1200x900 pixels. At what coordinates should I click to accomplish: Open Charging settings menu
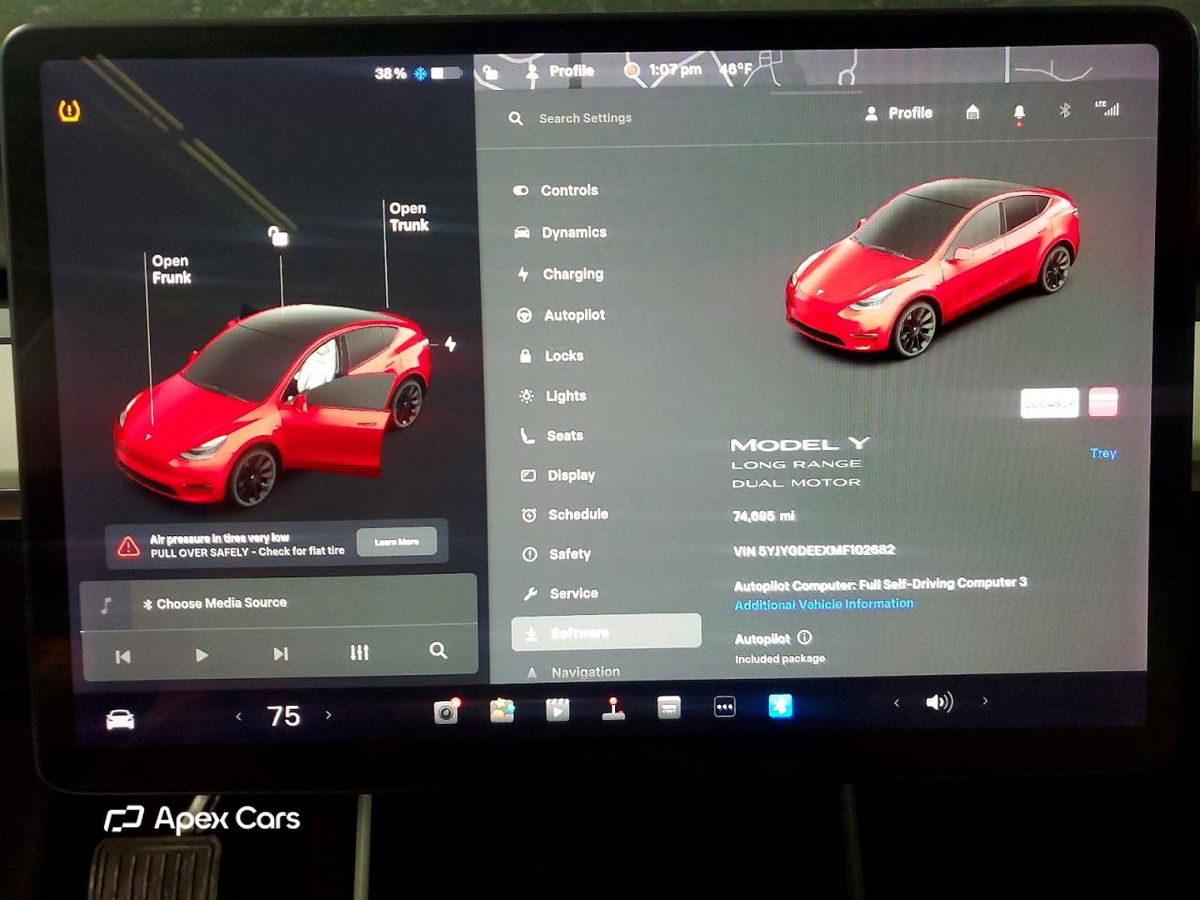560,274
